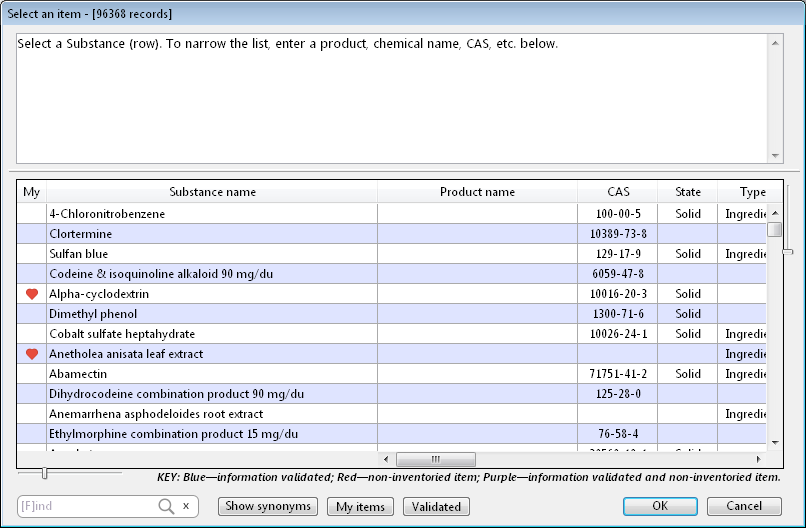Select Dihydrocodeine combination product 90 mg/du
806x528 pixels.
click(176, 394)
